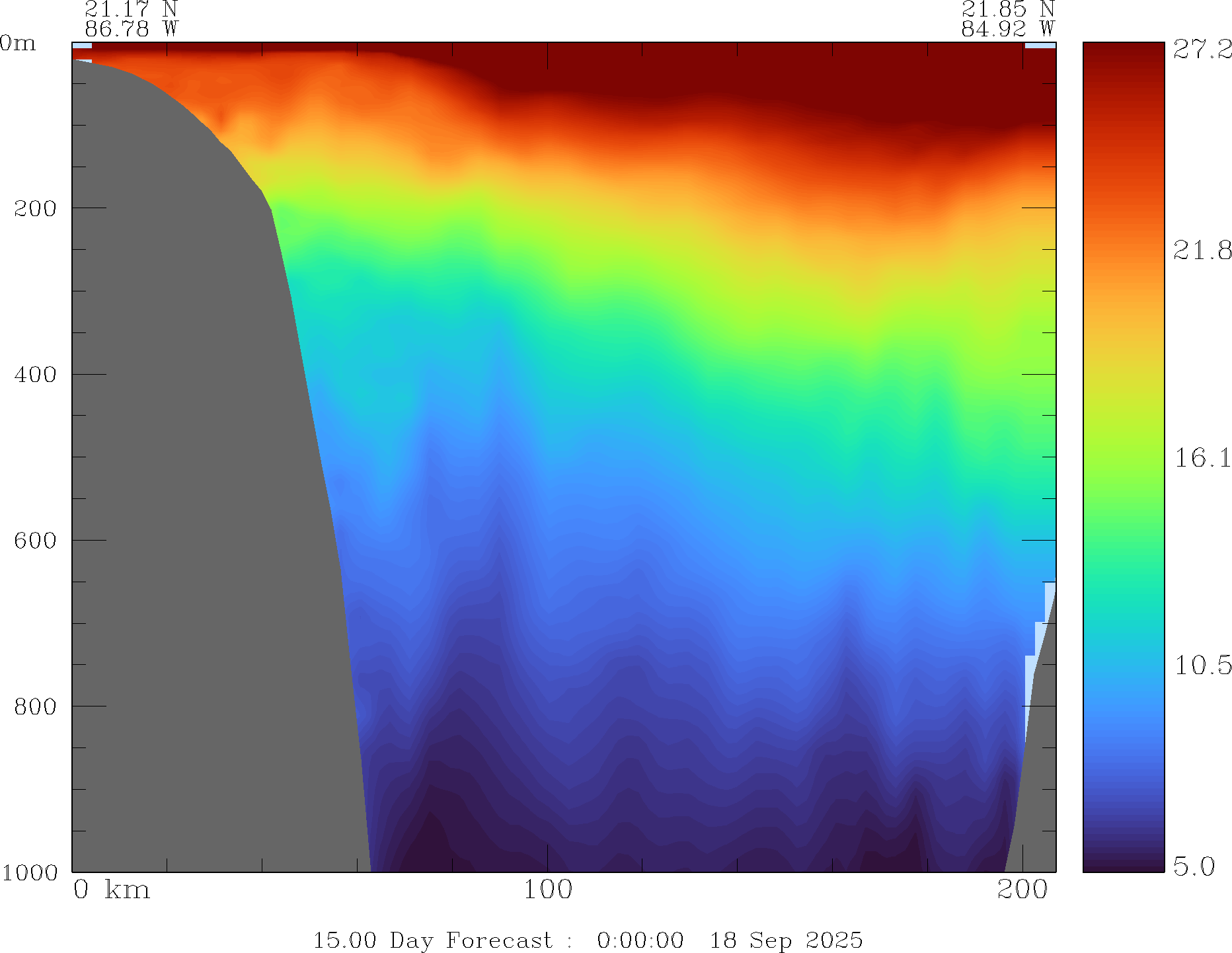Click the 84.92 W end longitude text
Image resolution: width=1232 pixels, height=953 pixels.
tap(1007, 29)
